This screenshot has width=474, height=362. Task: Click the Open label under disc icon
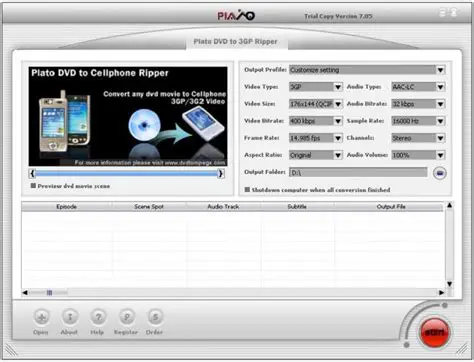pyautogui.click(x=41, y=332)
